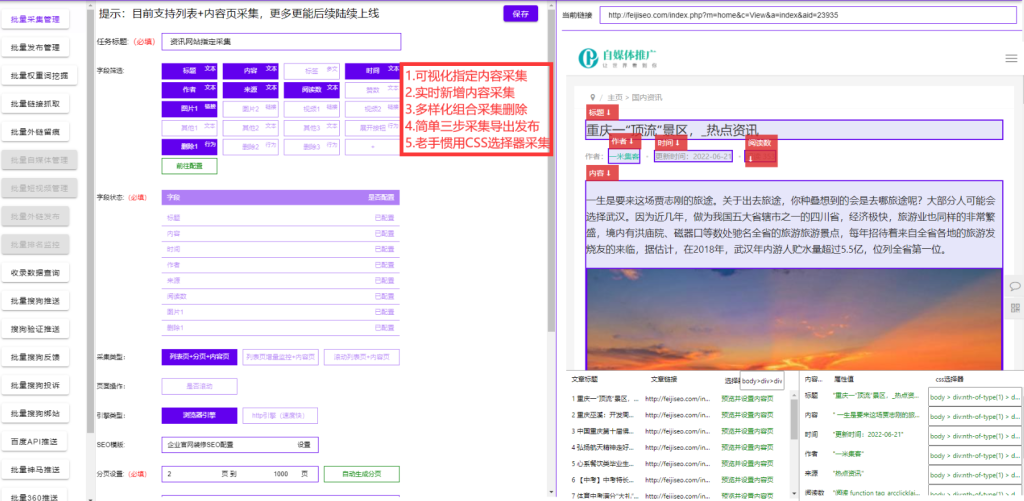Click 预选并设置内容页 for article row 5
Screen dimensions: 1024x501
click(749, 464)
